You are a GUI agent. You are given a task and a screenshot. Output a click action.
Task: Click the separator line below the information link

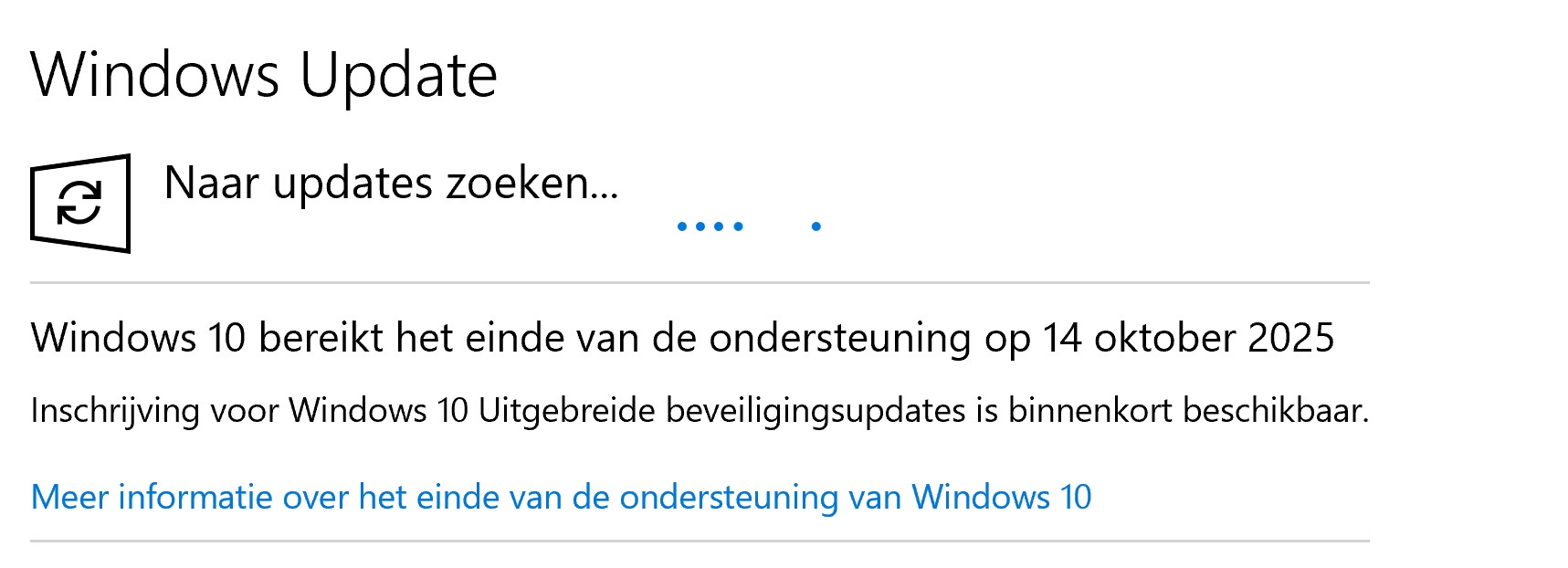pyautogui.click(x=700, y=542)
